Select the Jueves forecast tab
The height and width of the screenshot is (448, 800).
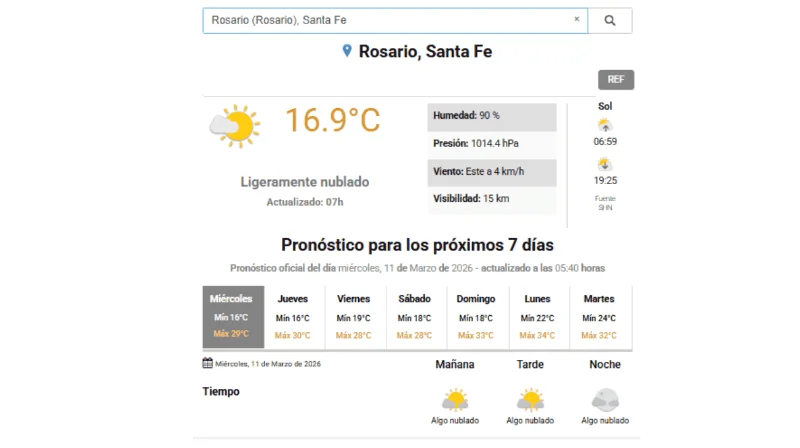[292, 317]
